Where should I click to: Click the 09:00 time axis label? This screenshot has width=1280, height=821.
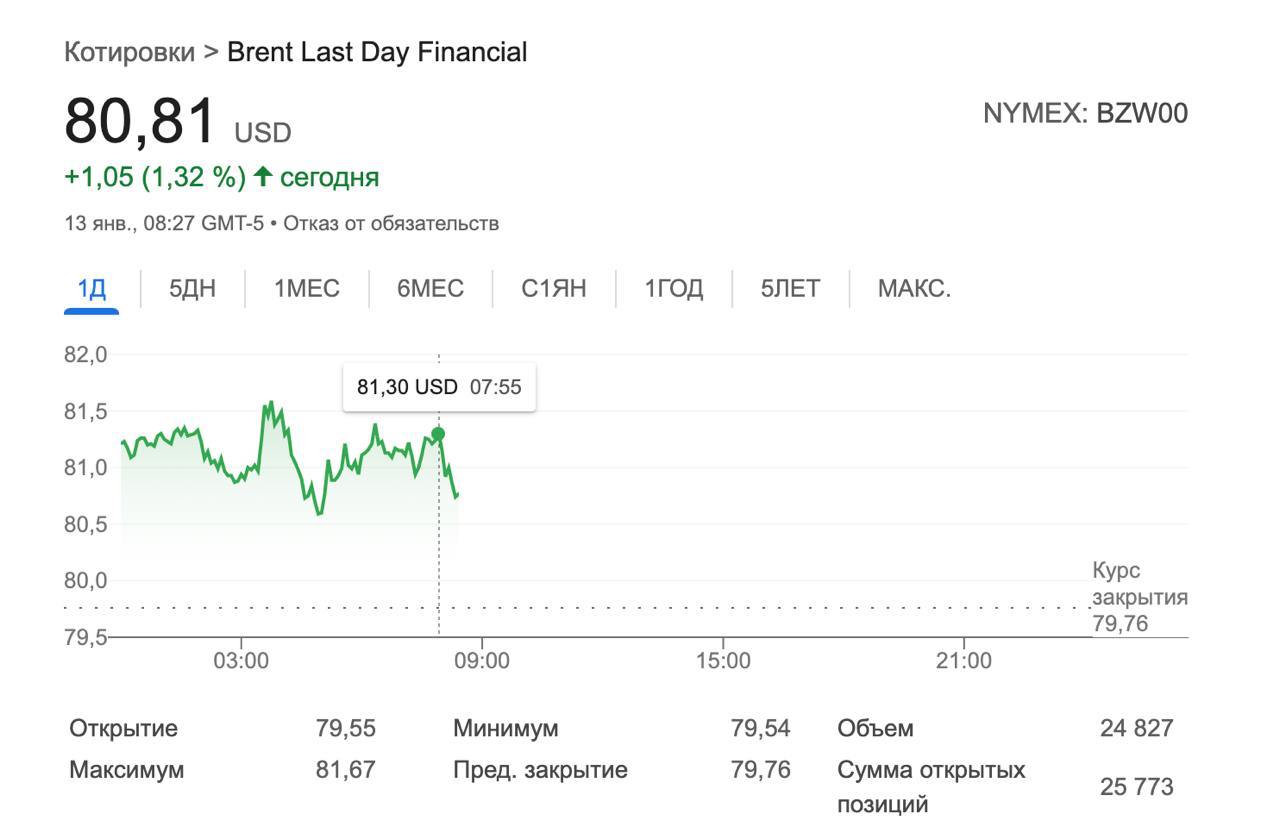482,660
